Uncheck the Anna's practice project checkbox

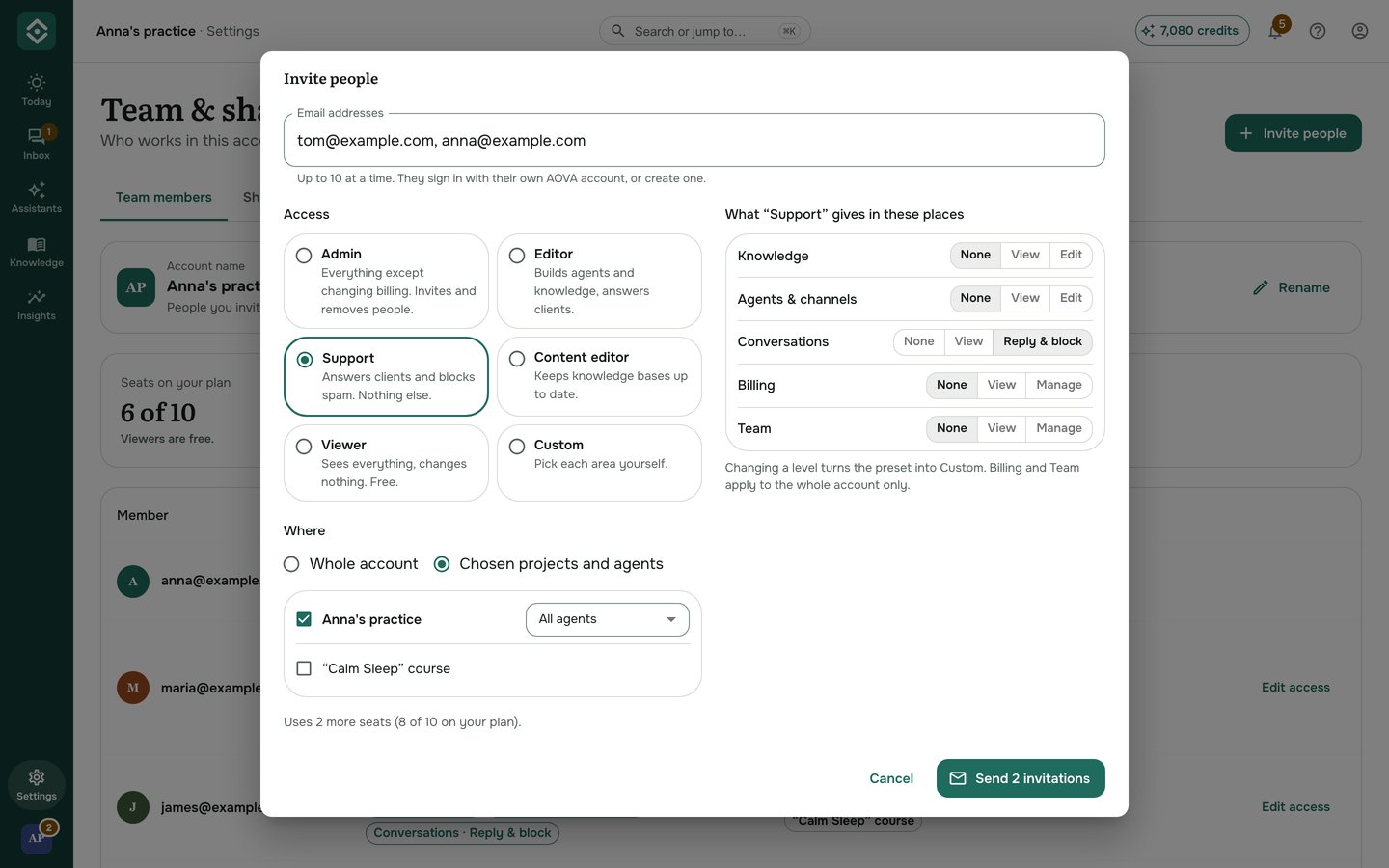pos(304,619)
